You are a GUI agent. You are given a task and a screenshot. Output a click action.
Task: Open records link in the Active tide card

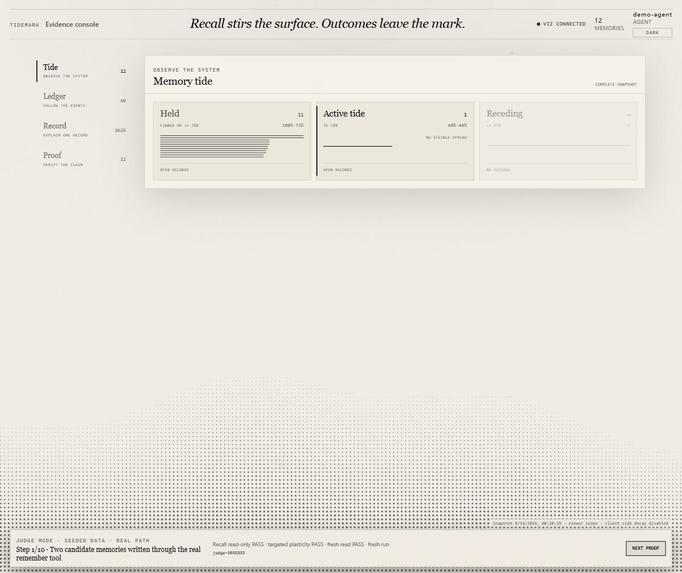[338, 170]
